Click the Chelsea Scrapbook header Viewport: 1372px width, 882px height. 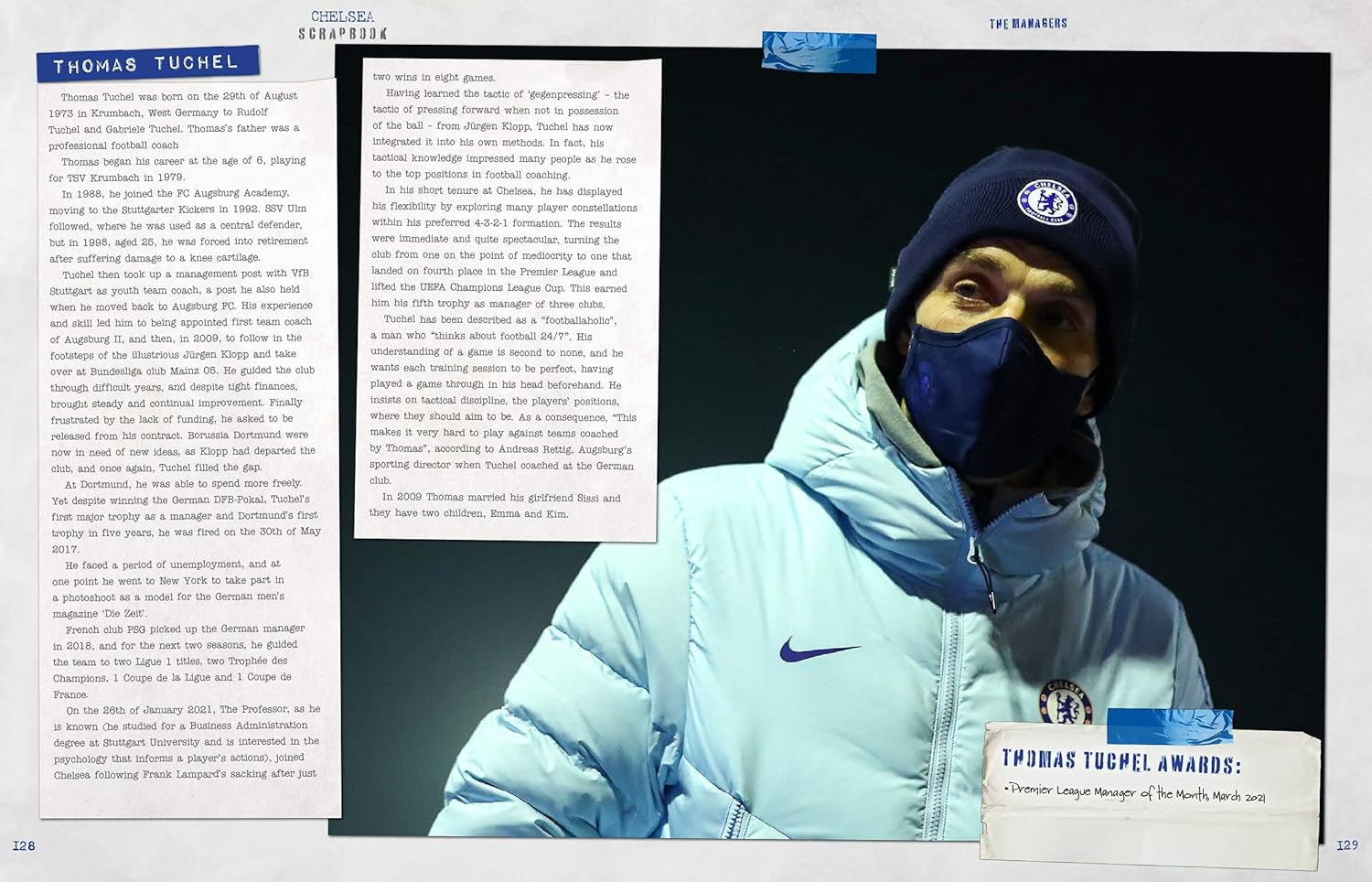[342, 25]
